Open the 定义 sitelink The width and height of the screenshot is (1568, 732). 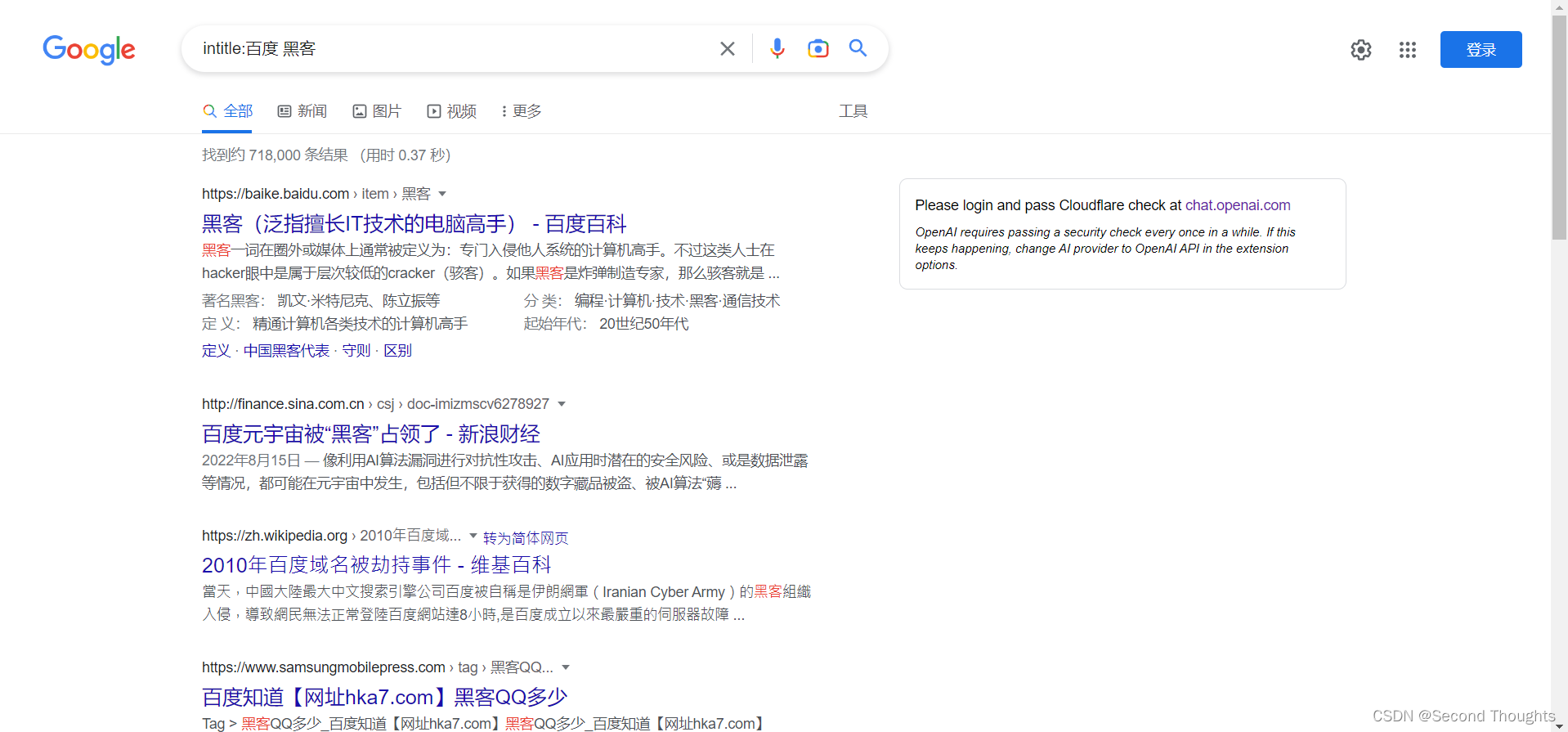click(x=216, y=351)
